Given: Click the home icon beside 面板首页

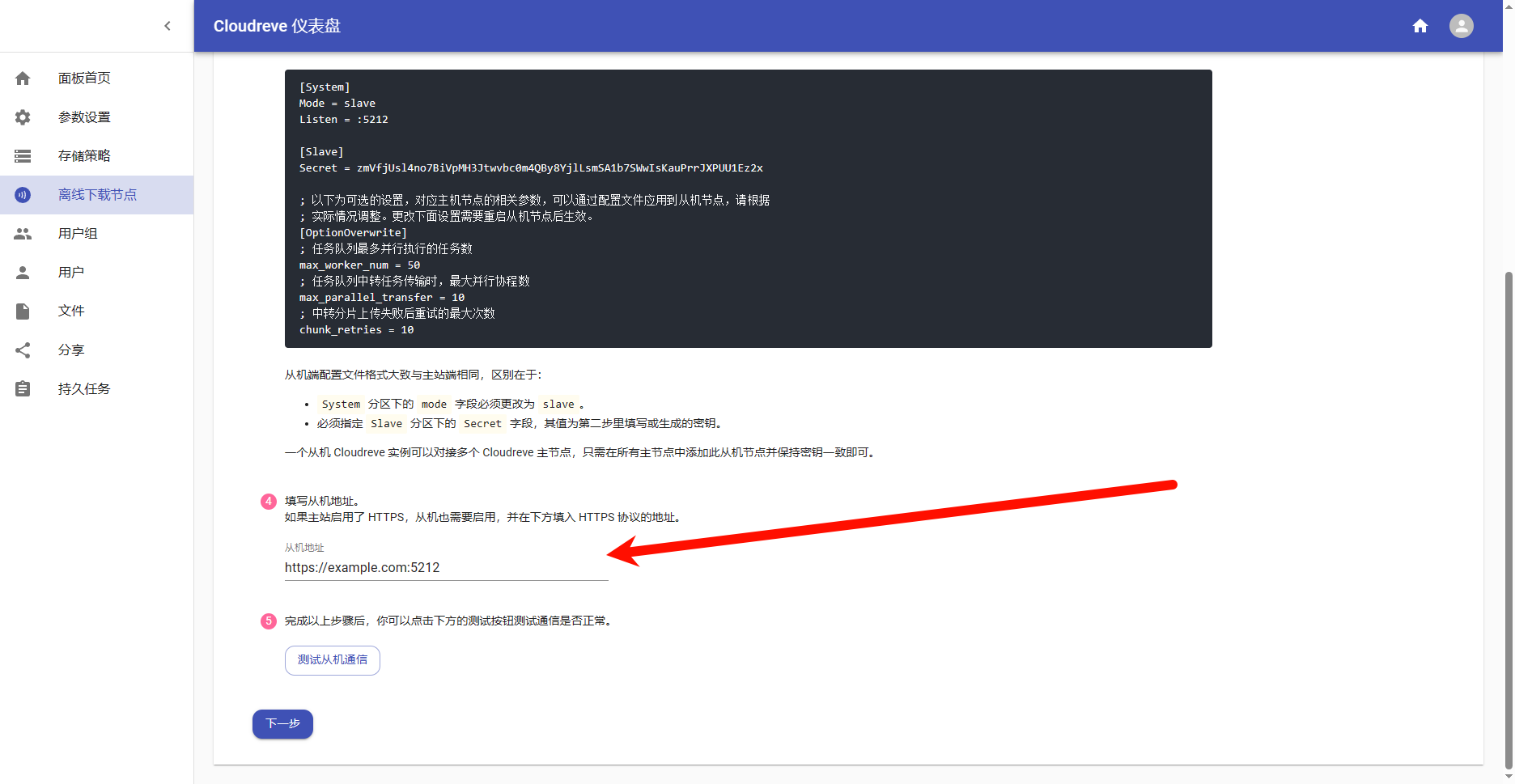Looking at the screenshot, I should pos(23,78).
